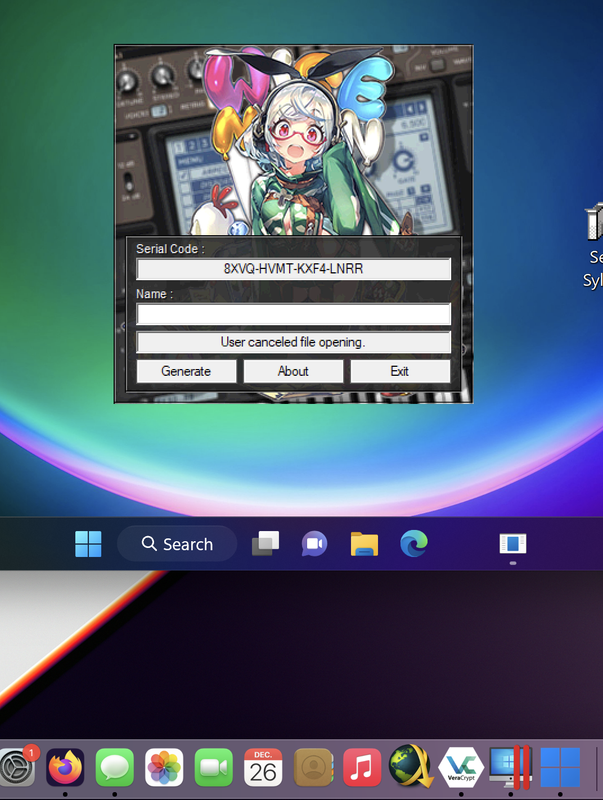This screenshot has height=800, width=603.
Task: Click the Generate button
Action: tap(186, 371)
